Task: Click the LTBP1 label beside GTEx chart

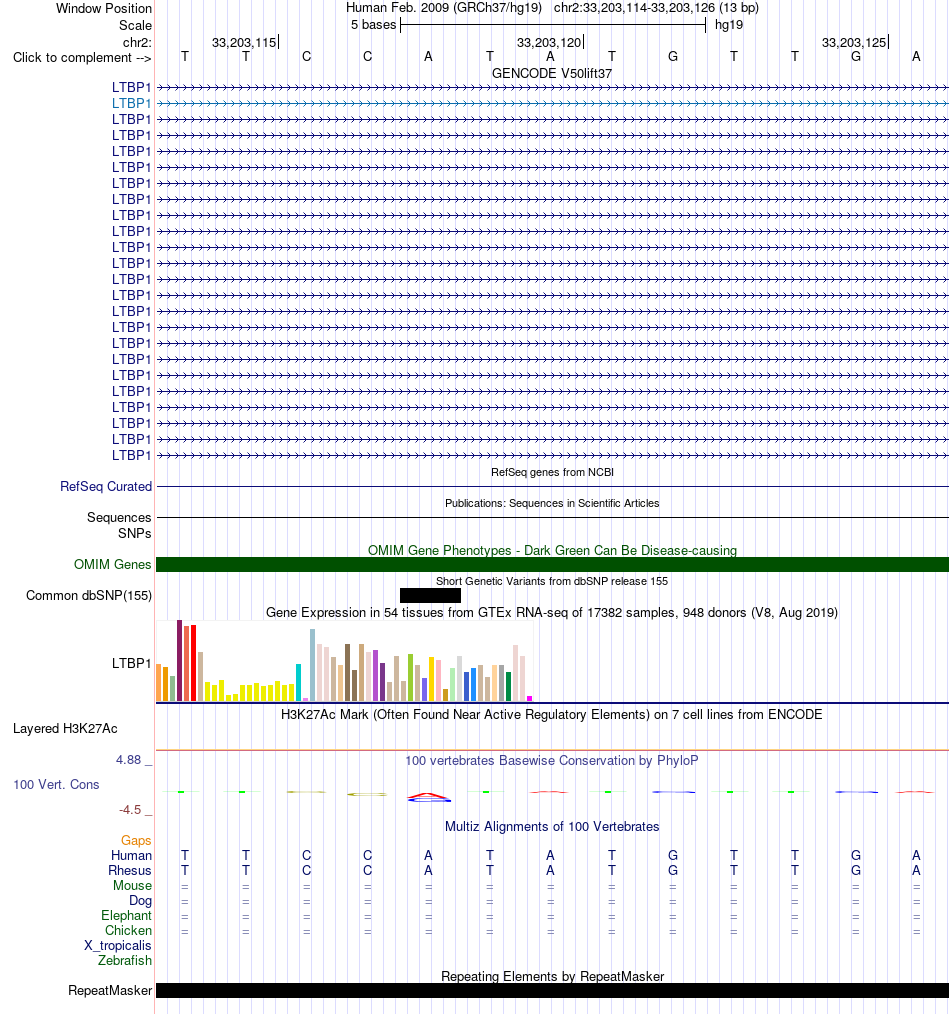Action: click(131, 663)
